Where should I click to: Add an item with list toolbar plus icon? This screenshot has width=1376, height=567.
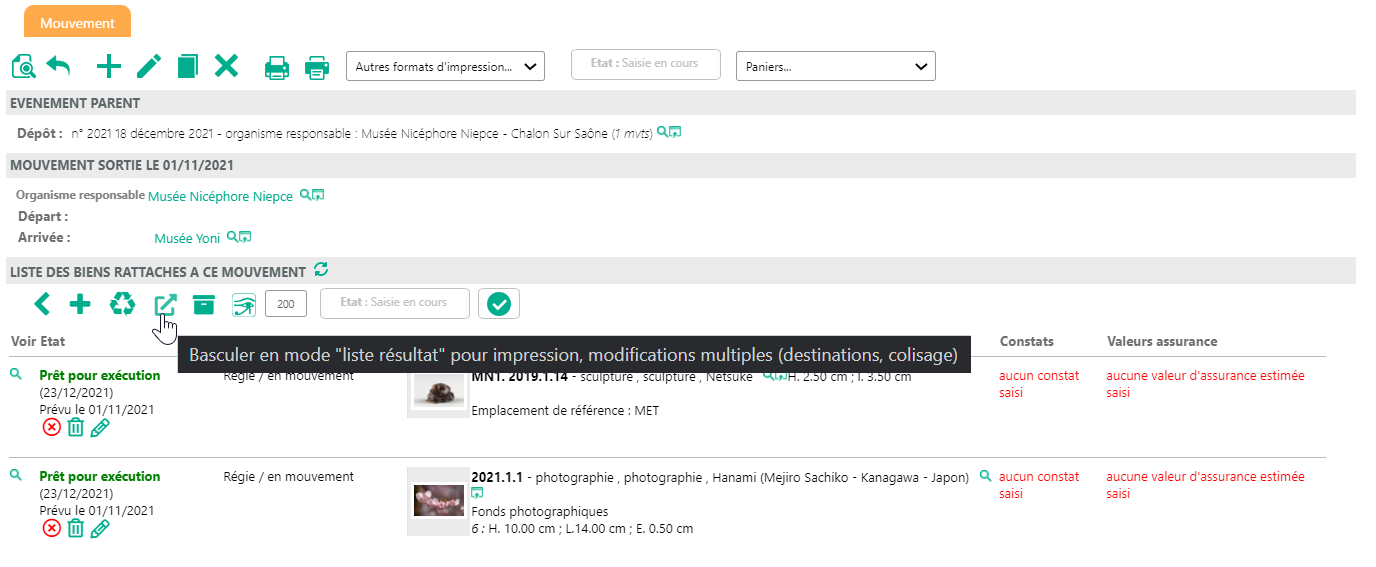[x=80, y=304]
